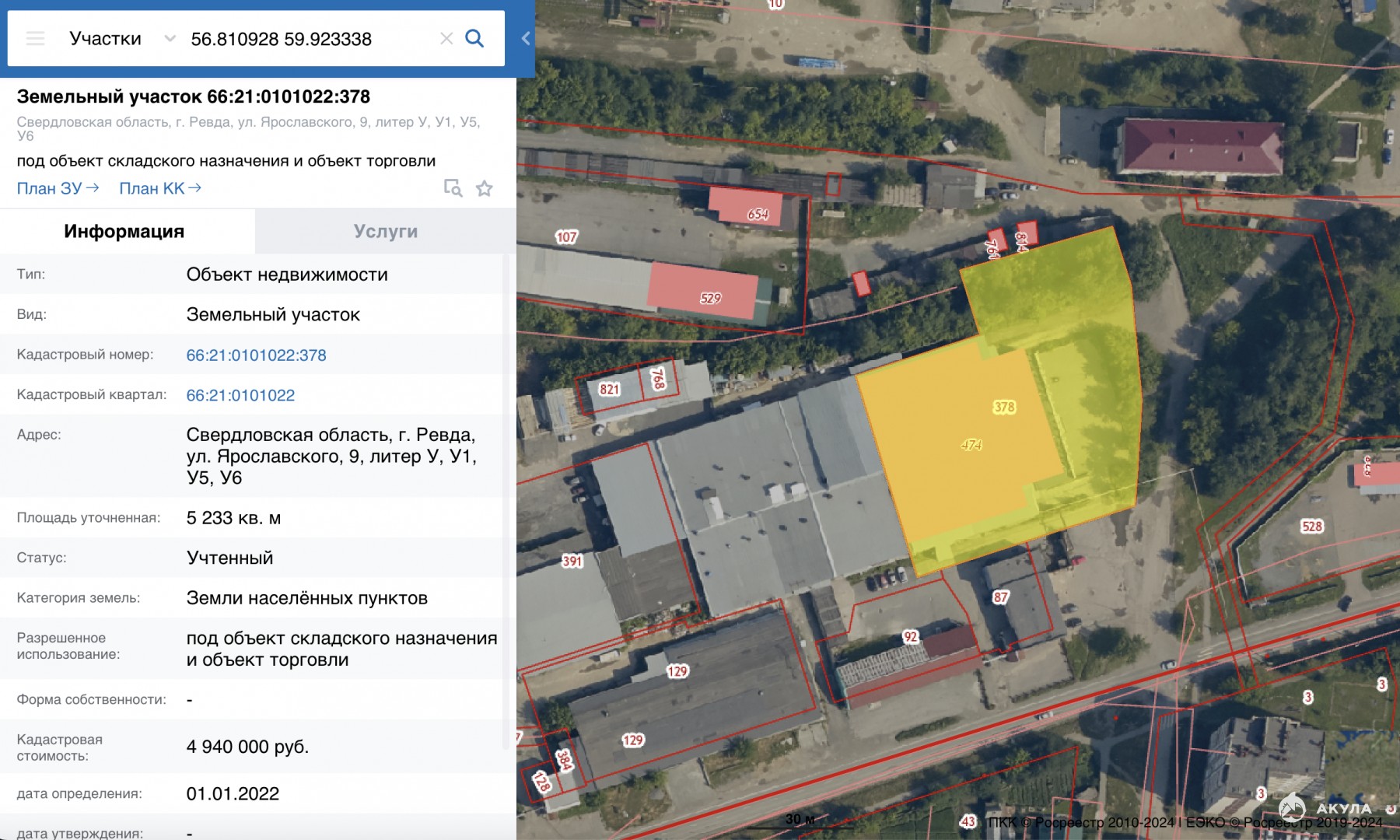Click parcel label 378 on the map
The image size is (1400, 840).
click(1004, 407)
